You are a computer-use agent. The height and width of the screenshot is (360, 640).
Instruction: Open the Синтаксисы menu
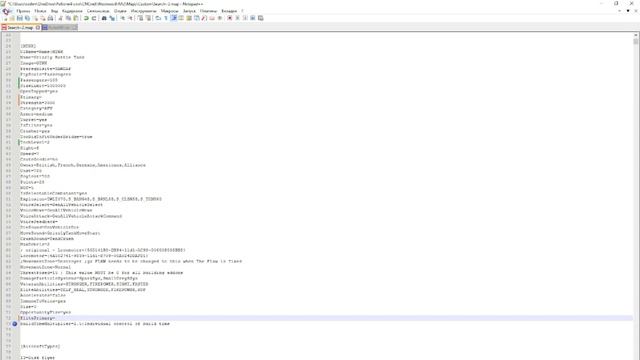coord(98,11)
